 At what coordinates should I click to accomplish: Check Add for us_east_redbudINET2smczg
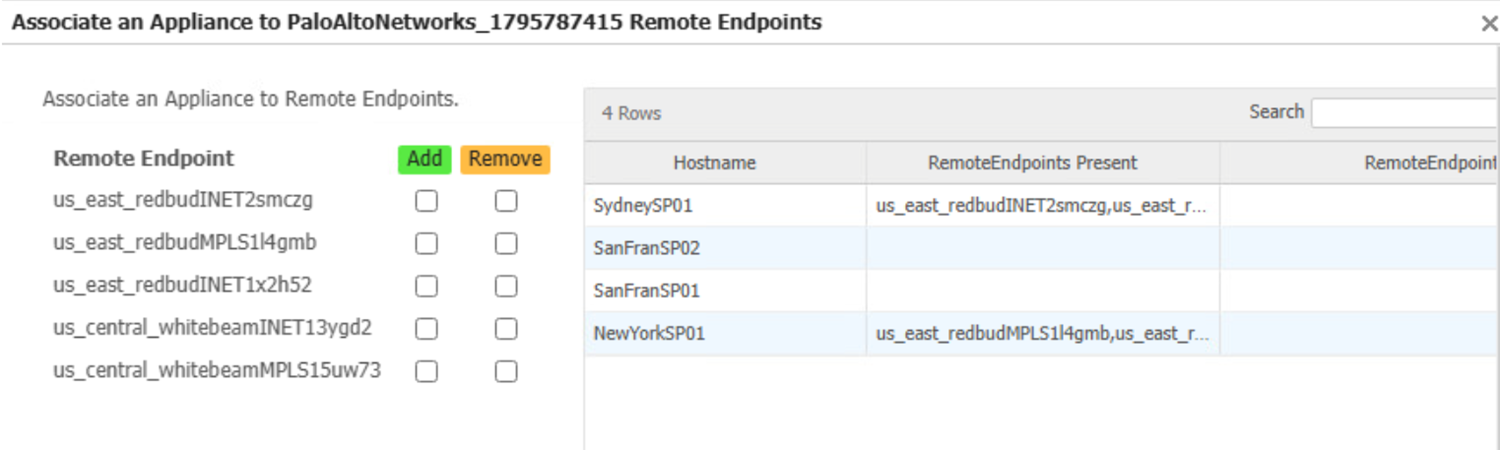[426, 201]
